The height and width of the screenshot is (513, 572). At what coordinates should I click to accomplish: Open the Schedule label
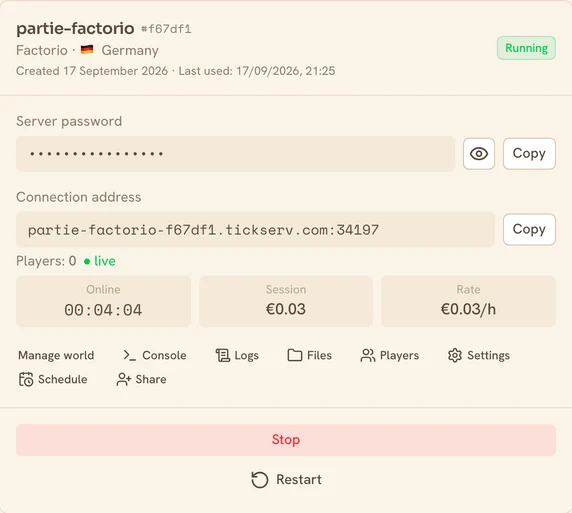(x=62, y=379)
